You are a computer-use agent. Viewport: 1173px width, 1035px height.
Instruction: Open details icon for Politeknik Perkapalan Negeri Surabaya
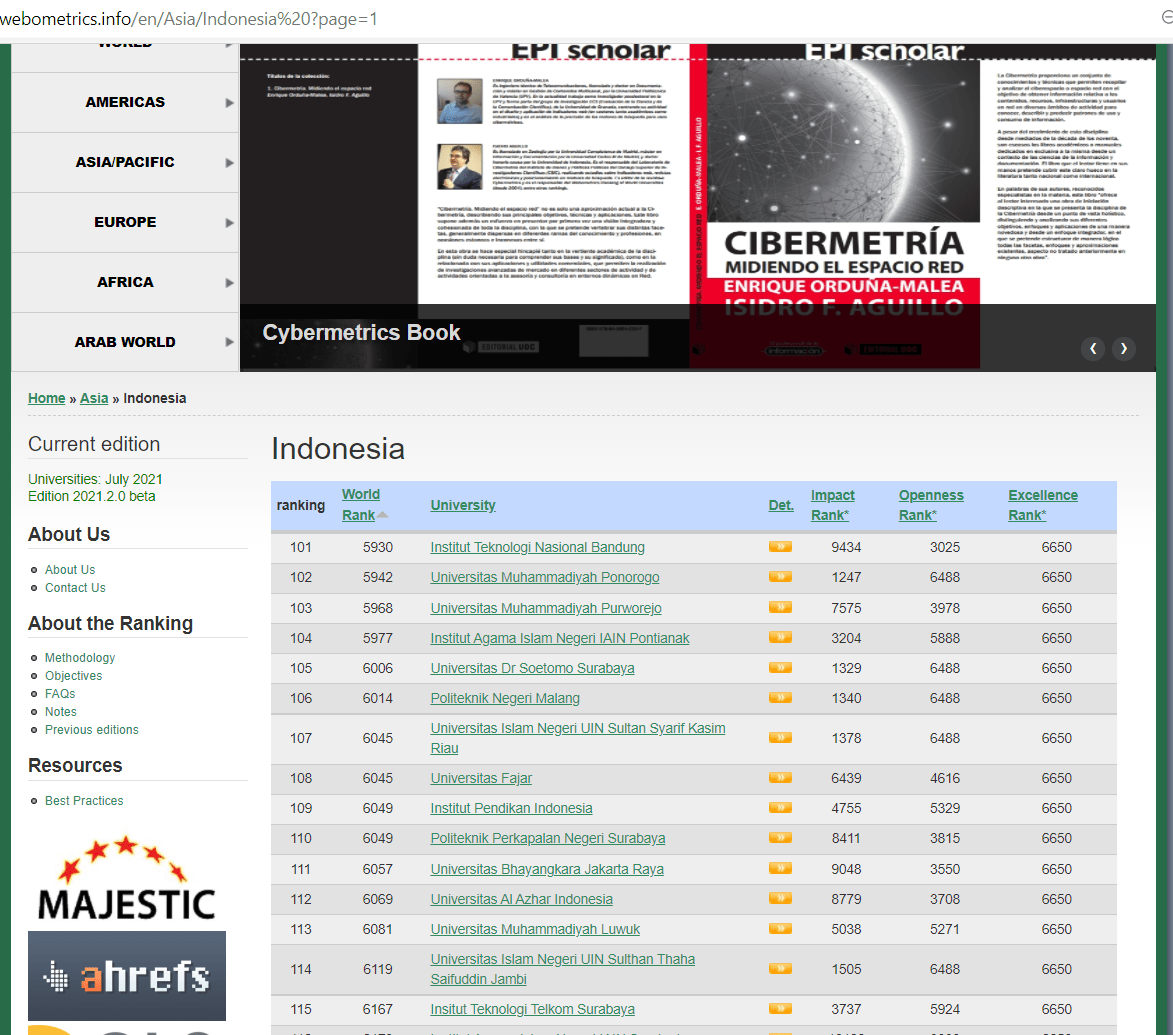point(780,838)
